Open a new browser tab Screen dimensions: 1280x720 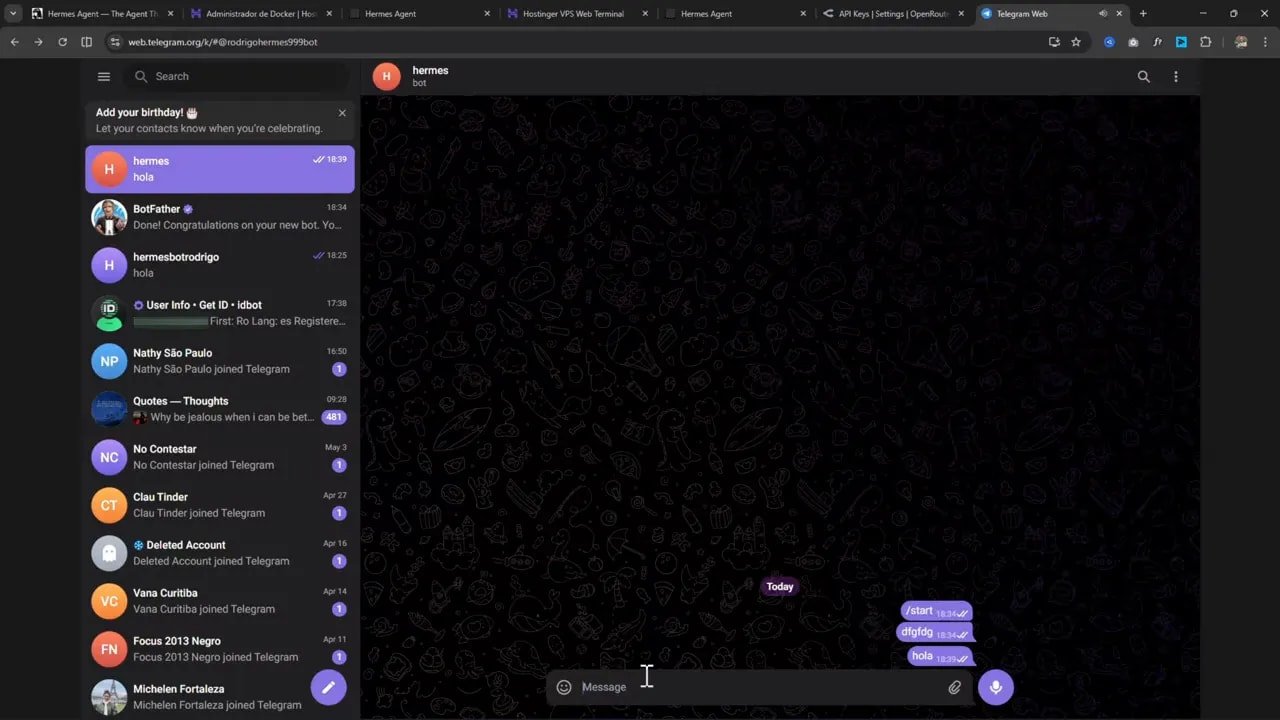click(1143, 14)
